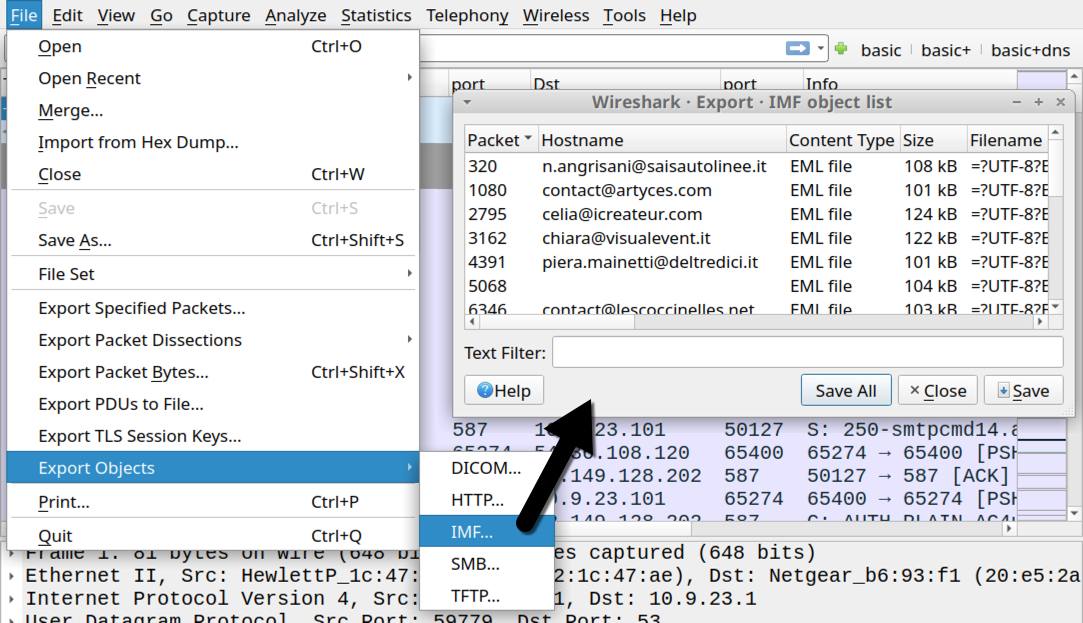
Task: Select the celia@icreateur.com row
Action: [x=756, y=214]
